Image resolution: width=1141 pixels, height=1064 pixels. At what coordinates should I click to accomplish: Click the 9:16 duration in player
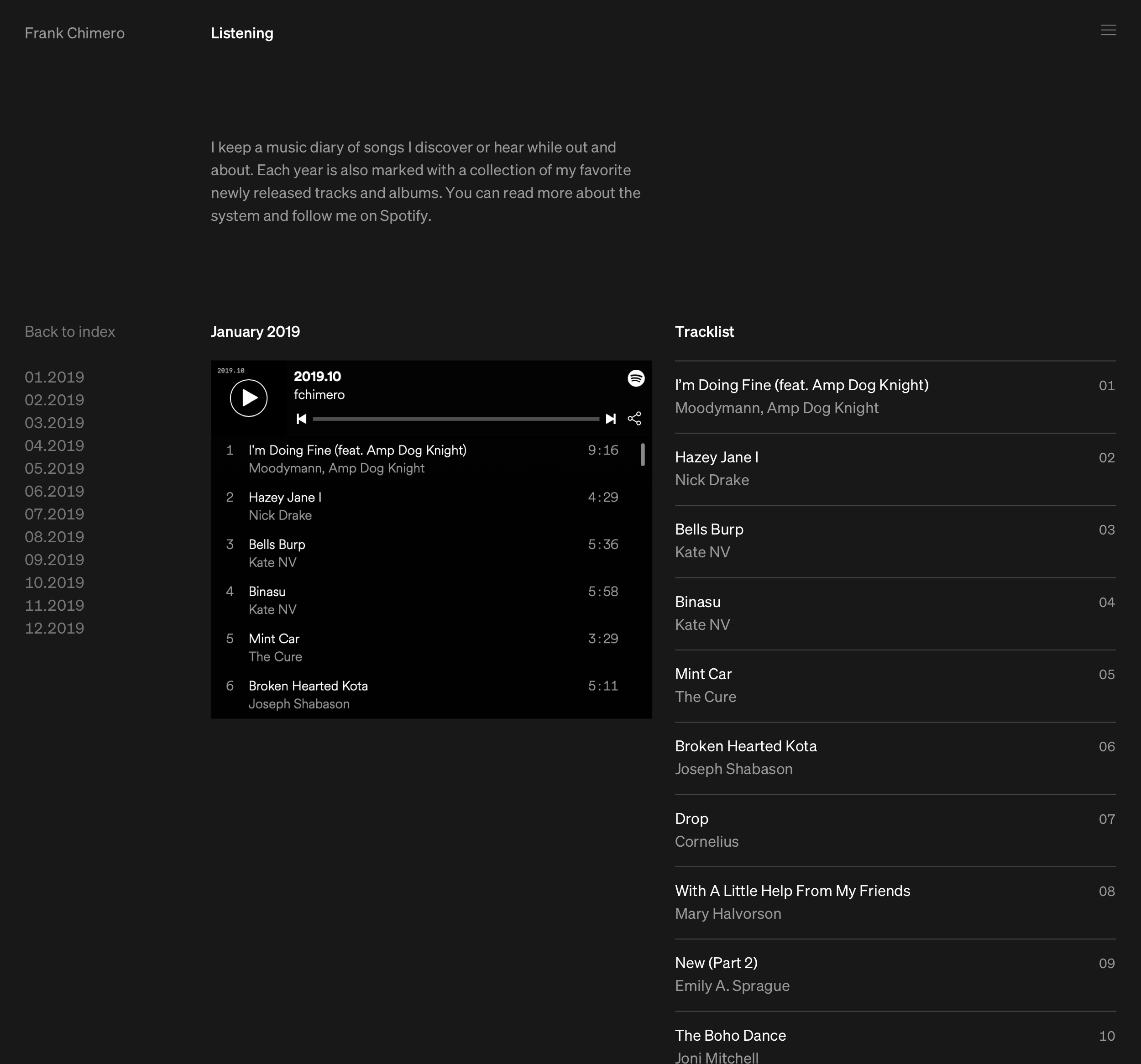point(602,451)
